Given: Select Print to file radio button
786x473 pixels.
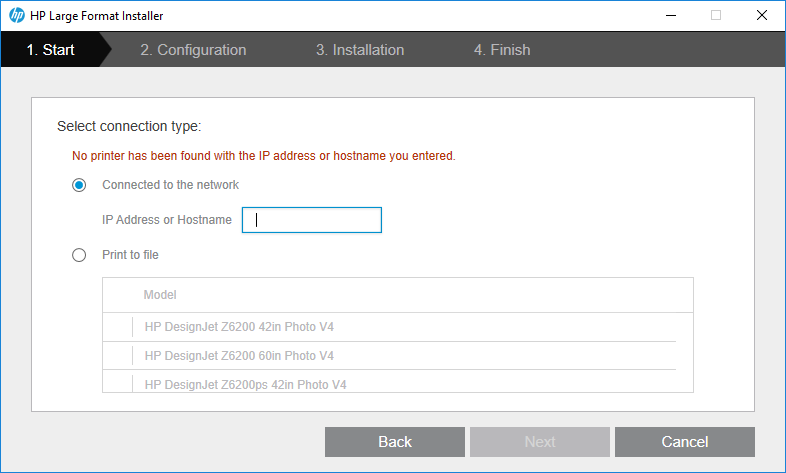Looking at the screenshot, I should click(79, 255).
